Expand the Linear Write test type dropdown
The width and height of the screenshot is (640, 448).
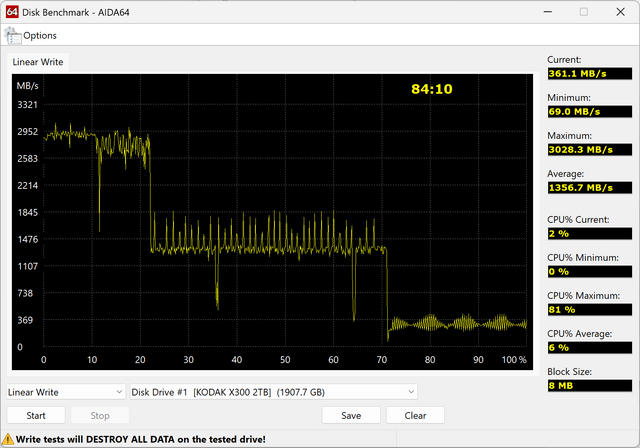tap(66, 392)
